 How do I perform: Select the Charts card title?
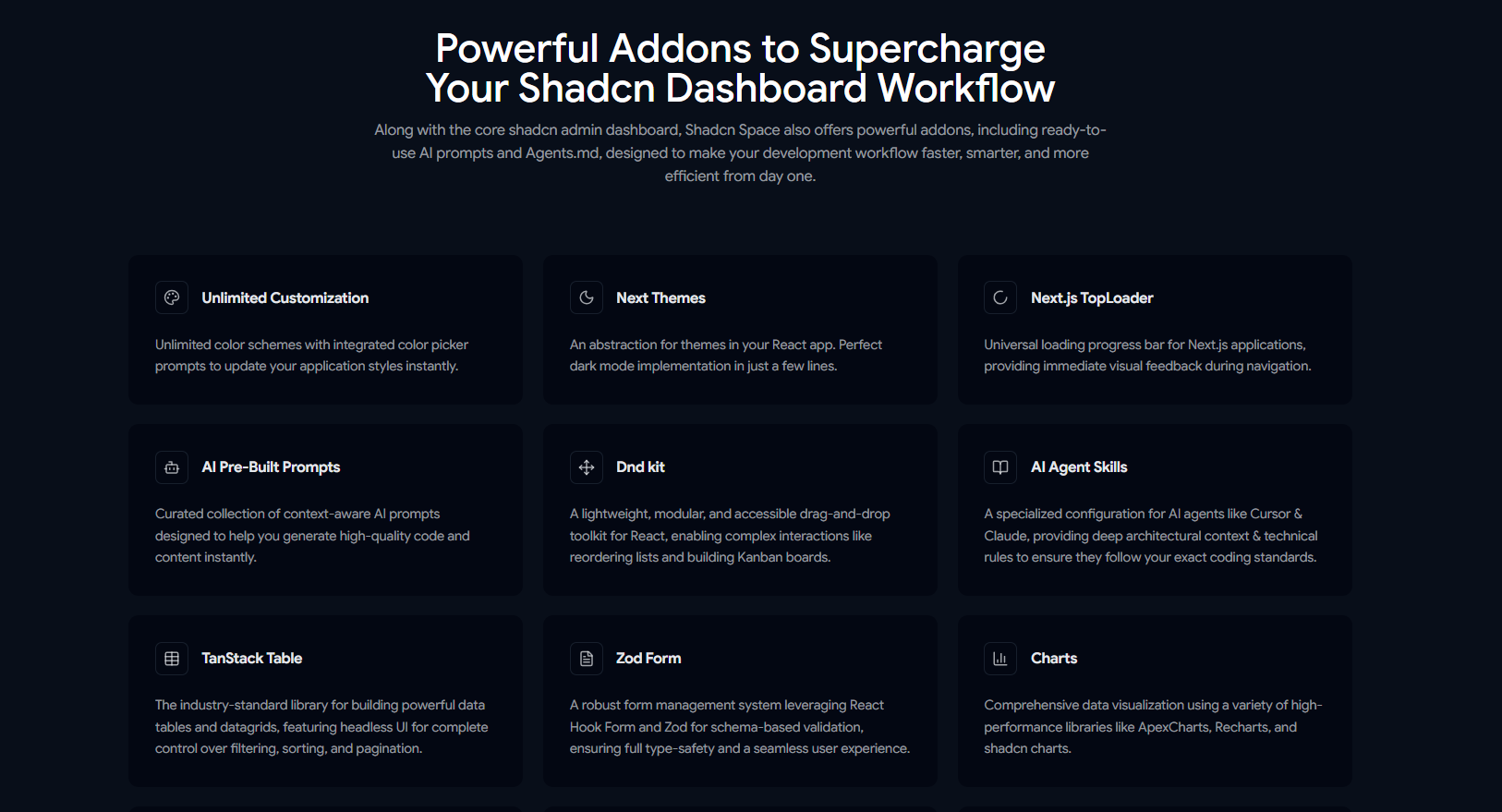coord(1054,659)
